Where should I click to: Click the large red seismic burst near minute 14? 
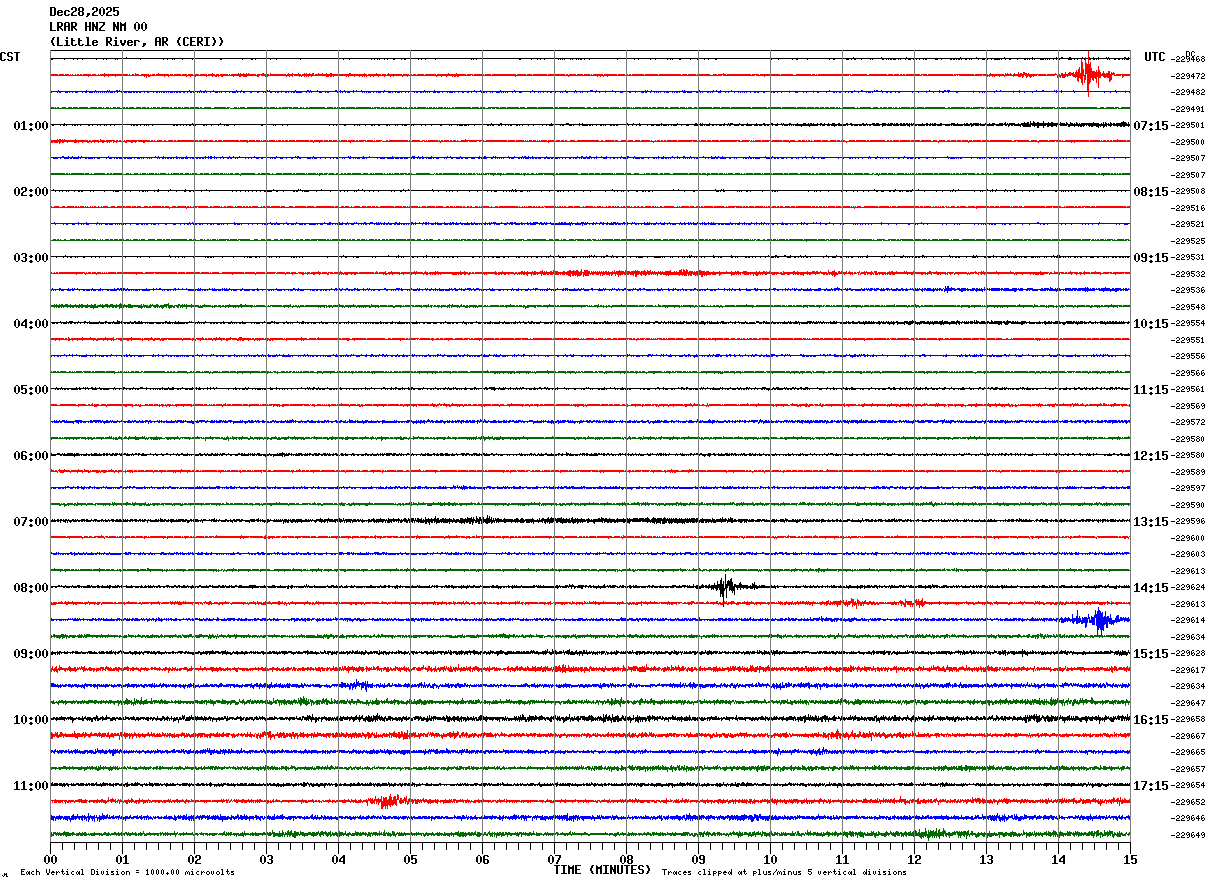1088,74
